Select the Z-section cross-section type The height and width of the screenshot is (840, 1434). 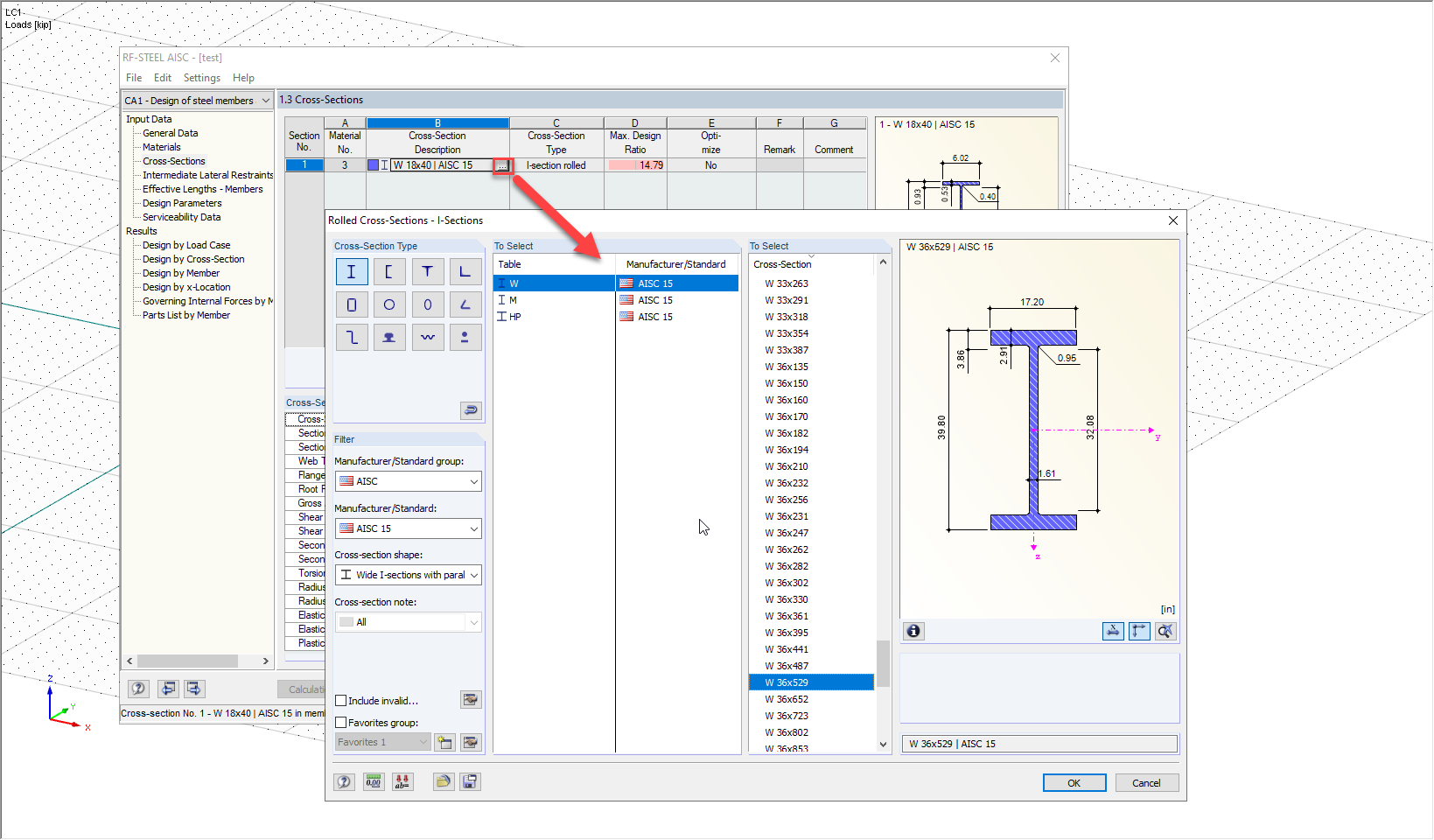(x=351, y=337)
